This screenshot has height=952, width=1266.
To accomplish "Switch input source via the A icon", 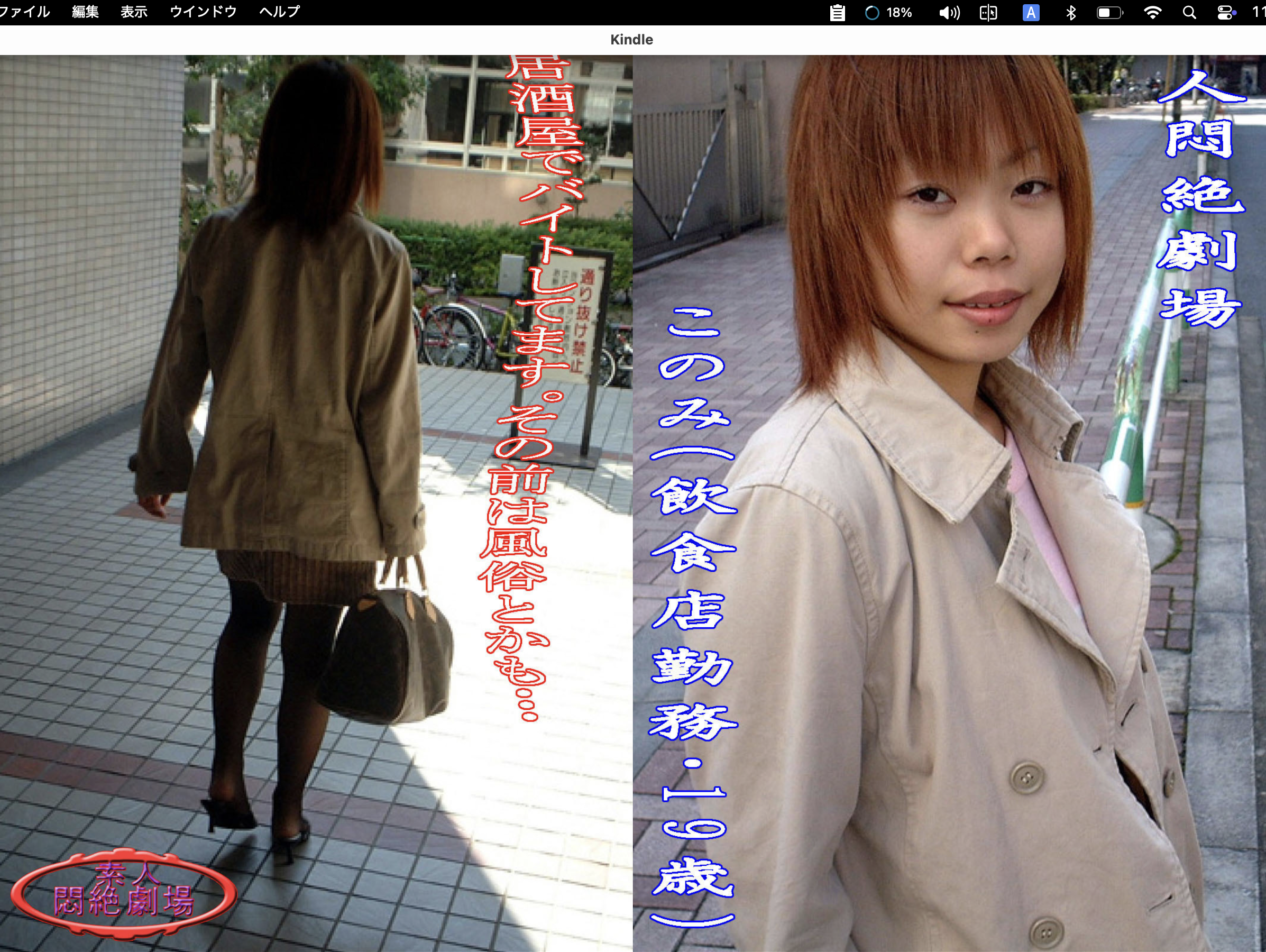I will click(x=1031, y=13).
